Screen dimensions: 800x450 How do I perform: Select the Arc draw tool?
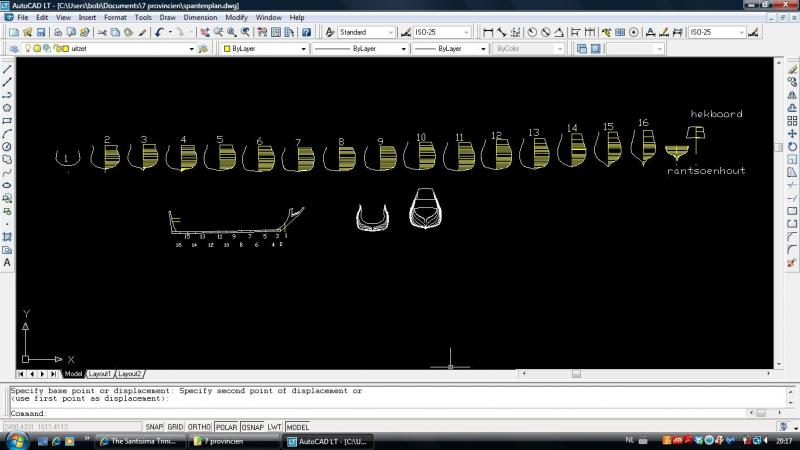(x=7, y=134)
